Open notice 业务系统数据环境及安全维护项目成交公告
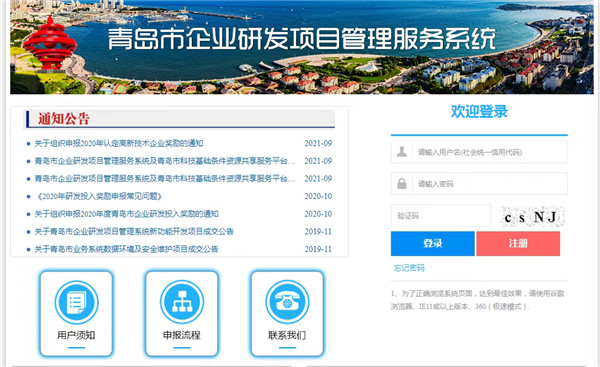Screen dimensions: 600x367 126,249
